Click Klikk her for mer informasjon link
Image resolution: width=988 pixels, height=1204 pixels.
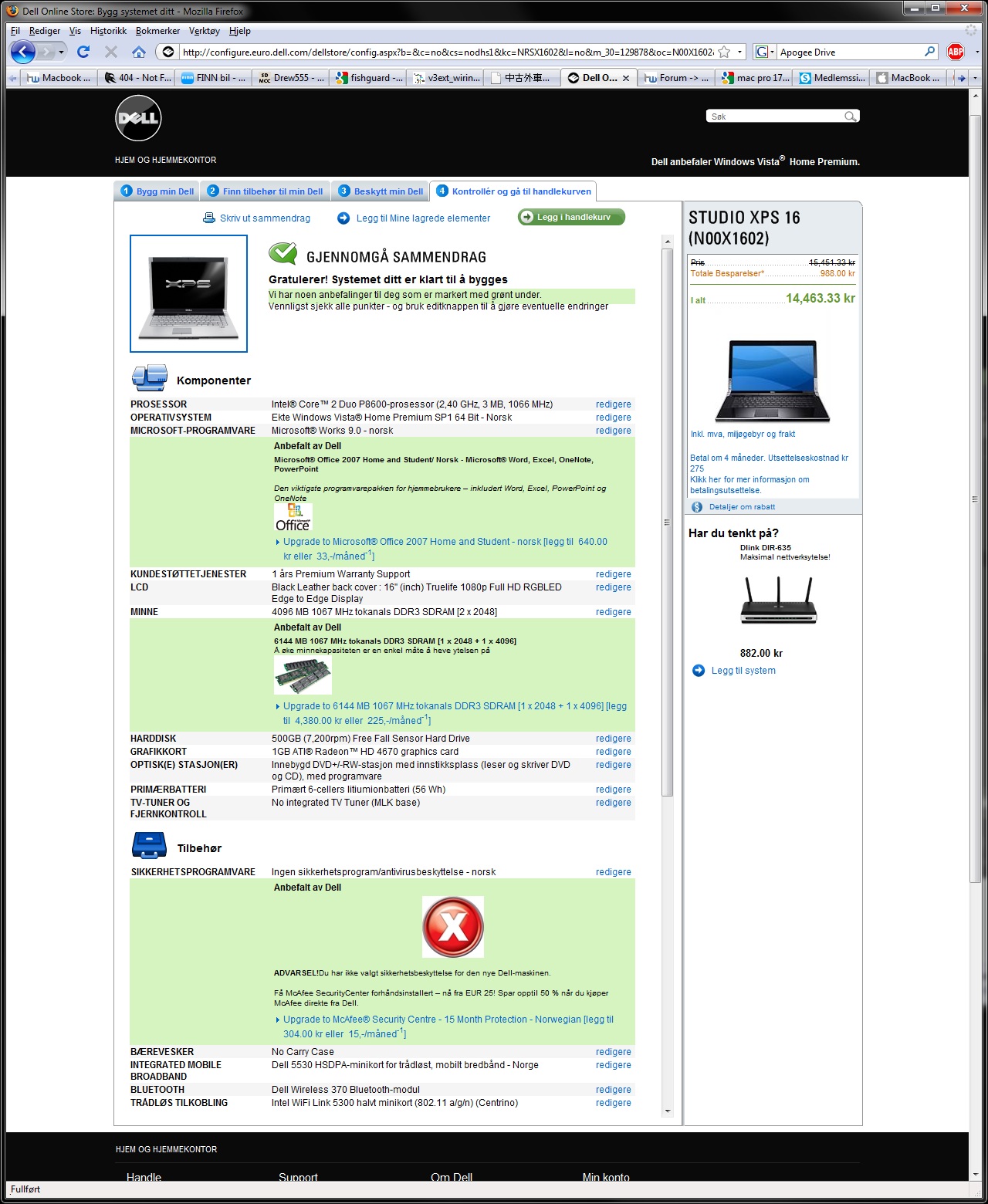(x=749, y=485)
